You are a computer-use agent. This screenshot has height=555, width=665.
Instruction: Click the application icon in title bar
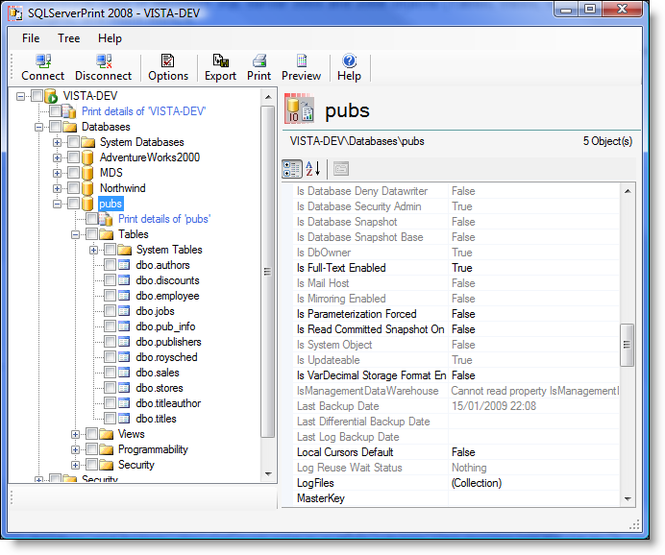coord(16,14)
